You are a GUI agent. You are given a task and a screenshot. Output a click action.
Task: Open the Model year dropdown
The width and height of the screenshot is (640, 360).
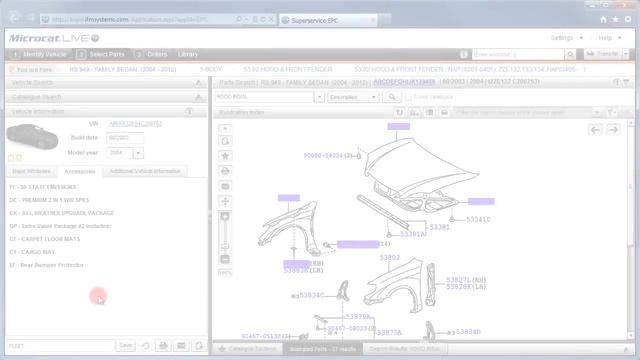coord(138,153)
